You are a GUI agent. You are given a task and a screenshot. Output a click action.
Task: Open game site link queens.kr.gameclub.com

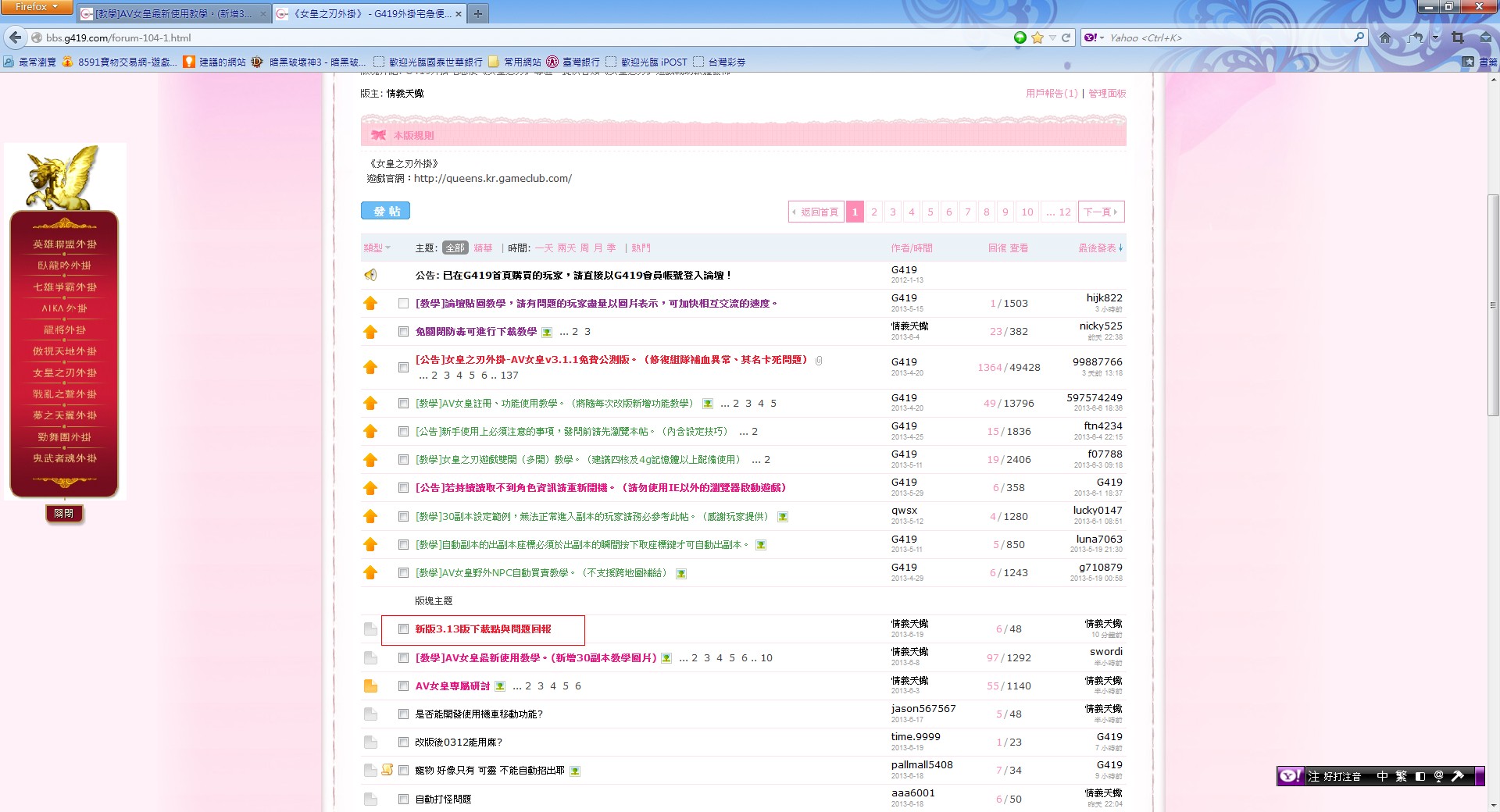tap(493, 179)
